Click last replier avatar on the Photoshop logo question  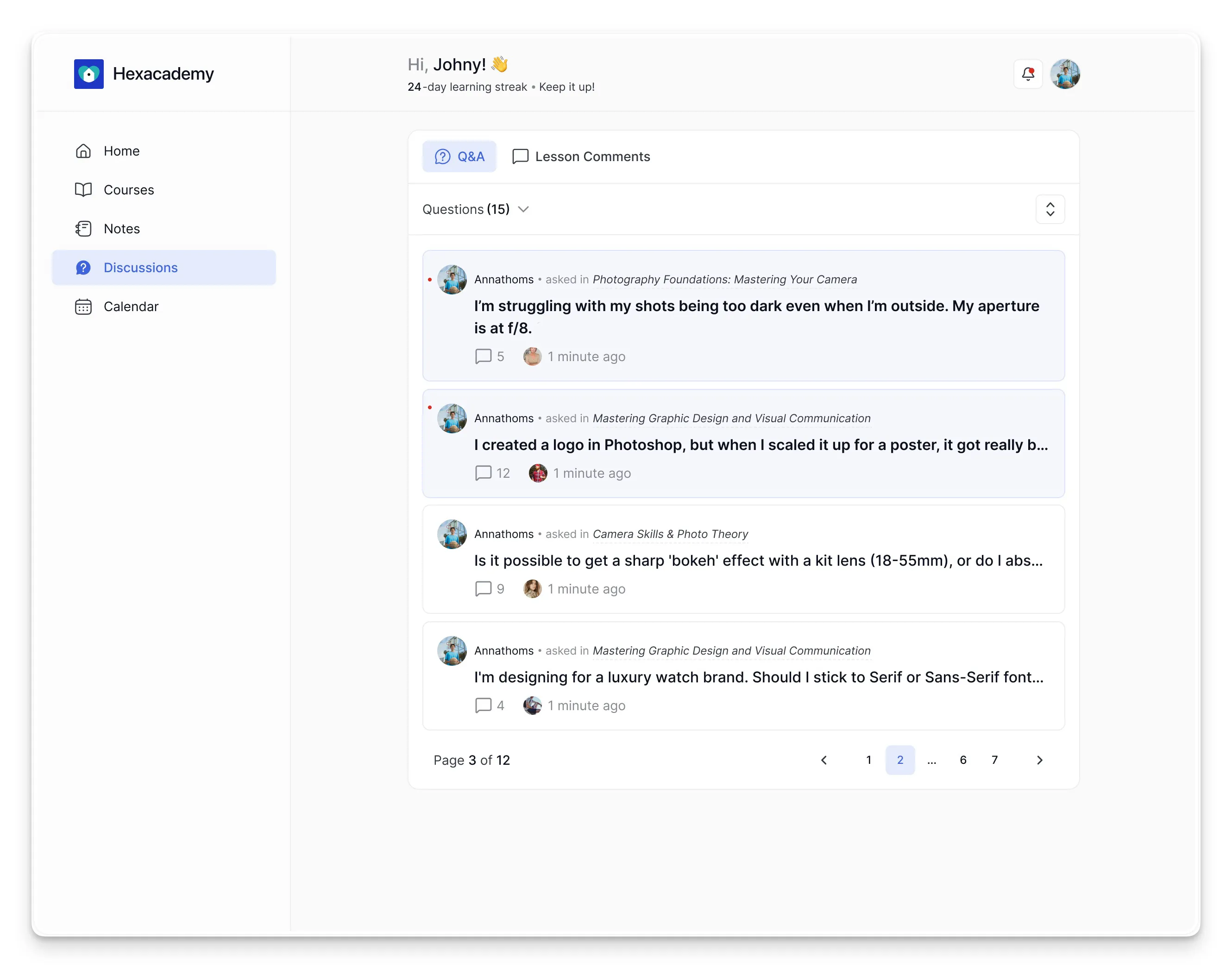tap(537, 473)
